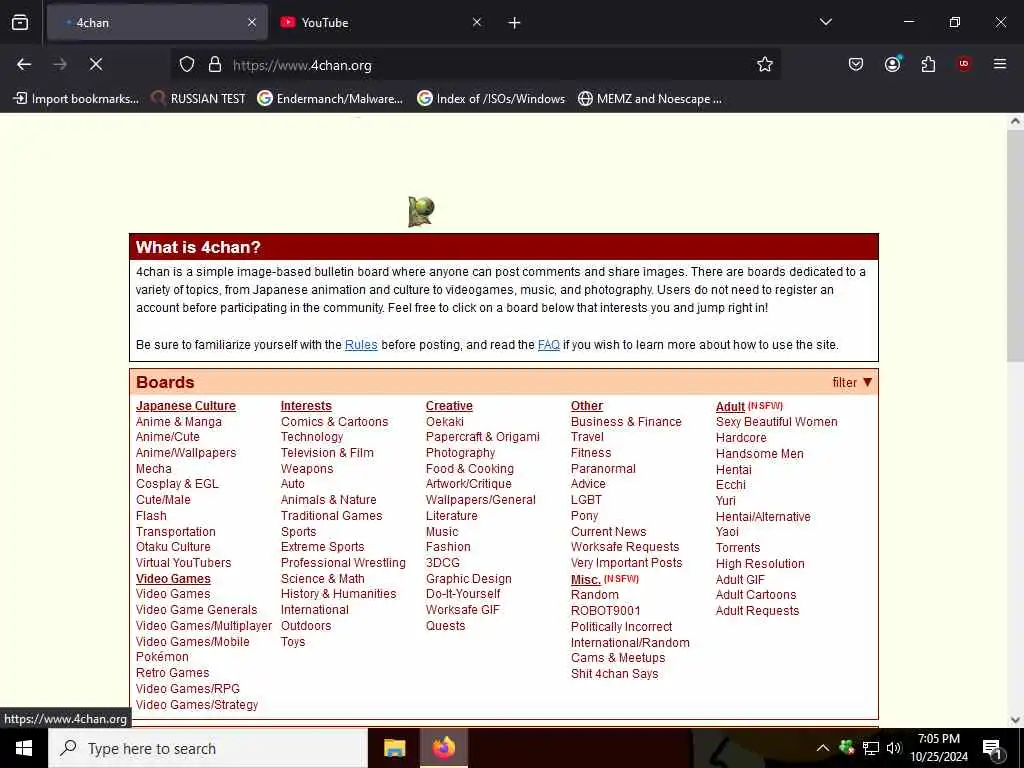Open Endermanch/Malware bookmark

tap(330, 99)
